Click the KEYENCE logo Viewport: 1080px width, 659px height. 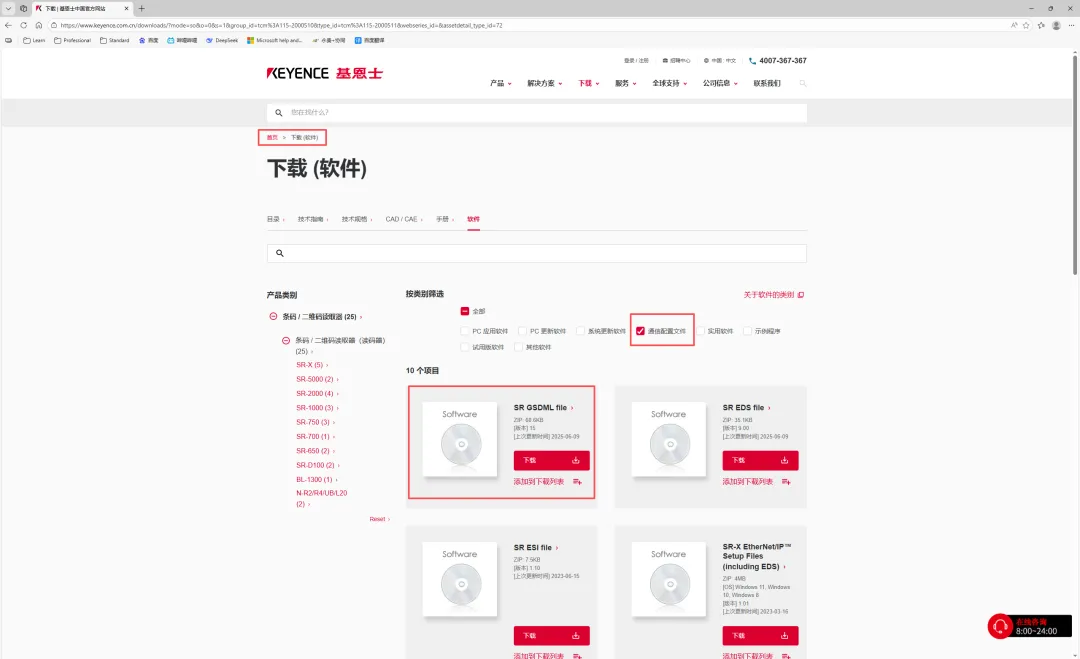pyautogui.click(x=324, y=73)
